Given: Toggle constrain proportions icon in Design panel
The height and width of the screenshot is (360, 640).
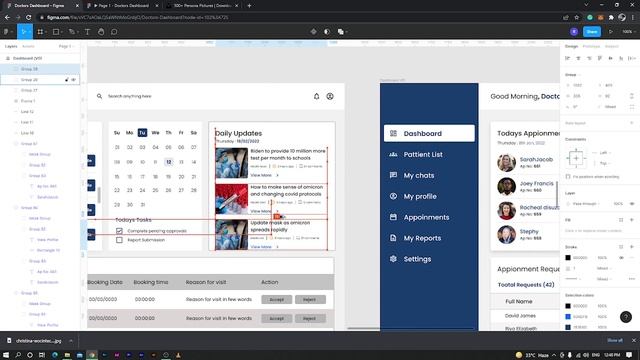Looking at the screenshot, I should point(631,96).
